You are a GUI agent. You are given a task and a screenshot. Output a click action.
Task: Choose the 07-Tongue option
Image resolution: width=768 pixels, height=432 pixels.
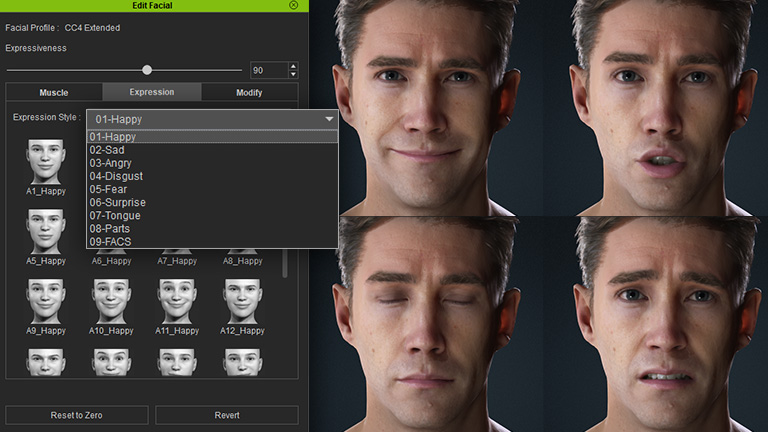pyautogui.click(x=115, y=215)
